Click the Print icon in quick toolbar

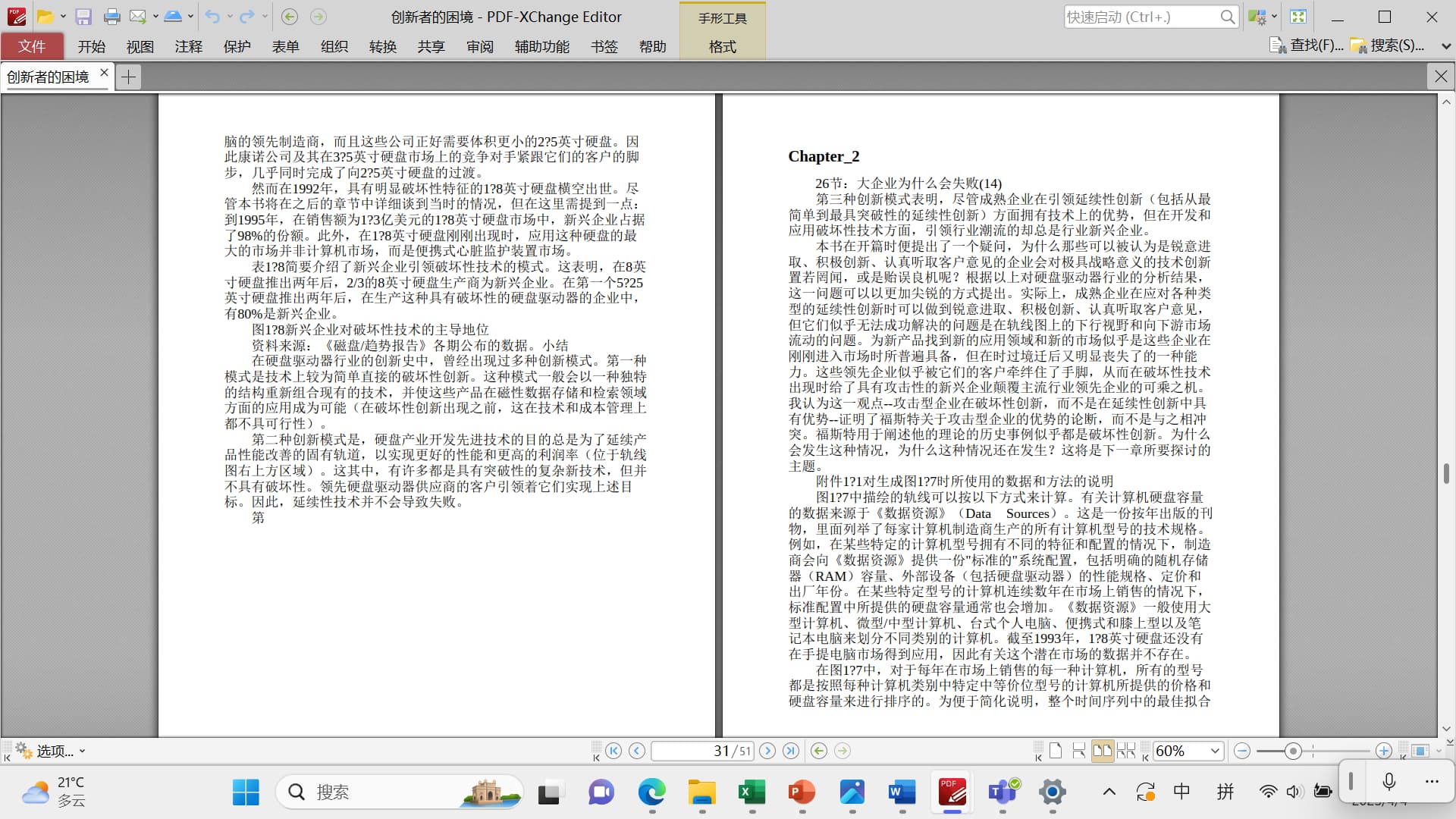coord(111,17)
